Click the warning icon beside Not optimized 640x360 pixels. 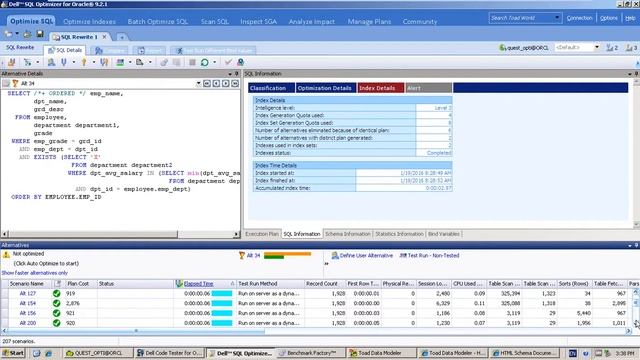6,255
